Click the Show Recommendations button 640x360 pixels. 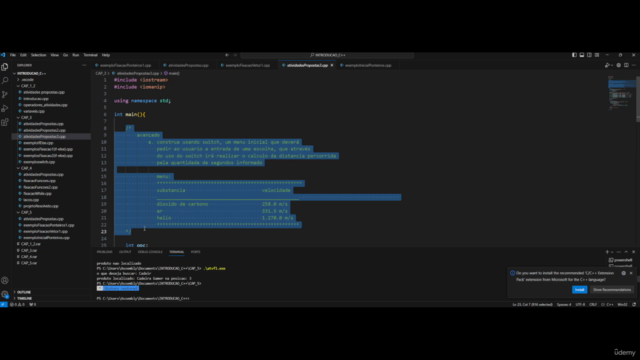612,290
